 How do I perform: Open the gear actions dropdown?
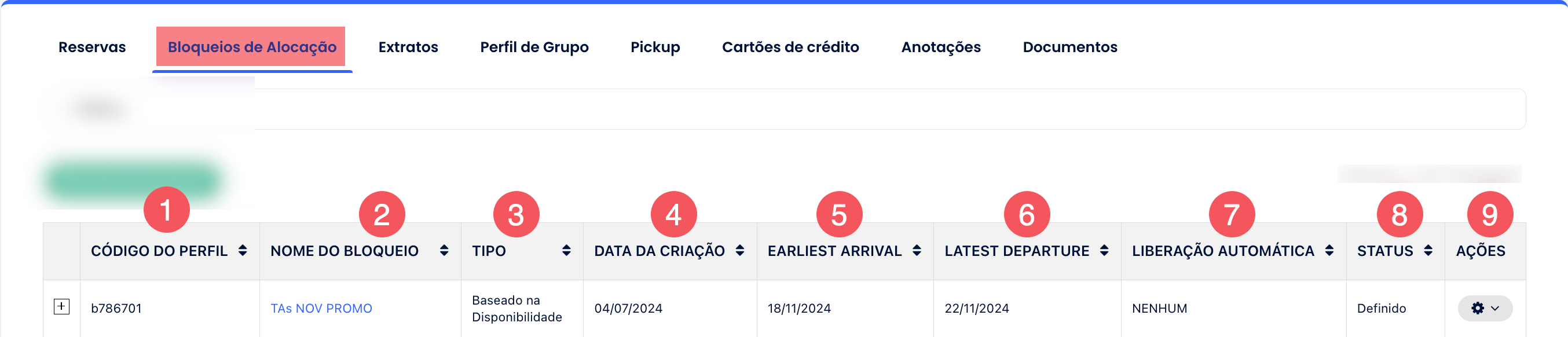coord(1484,309)
